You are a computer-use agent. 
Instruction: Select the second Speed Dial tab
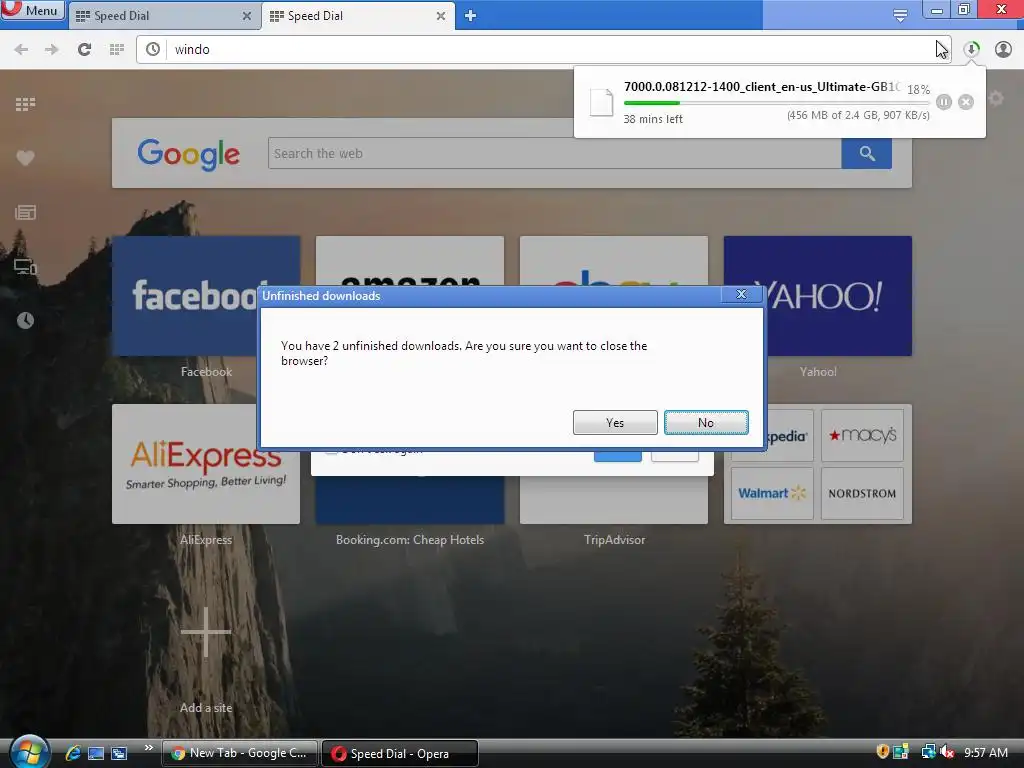(356, 16)
